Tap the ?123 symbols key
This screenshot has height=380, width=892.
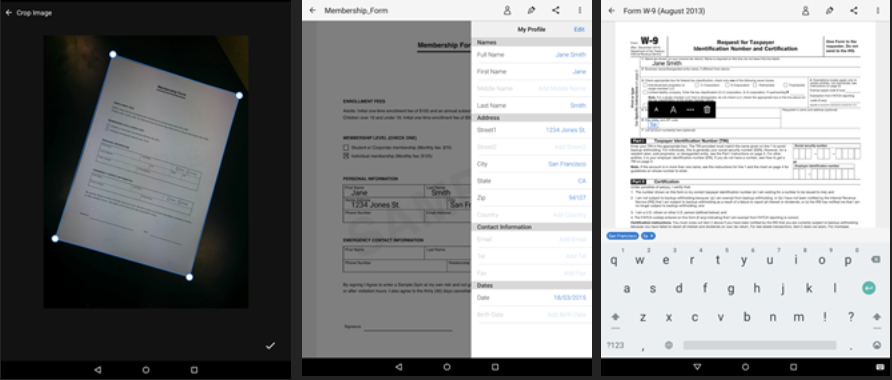pyautogui.click(x=615, y=345)
